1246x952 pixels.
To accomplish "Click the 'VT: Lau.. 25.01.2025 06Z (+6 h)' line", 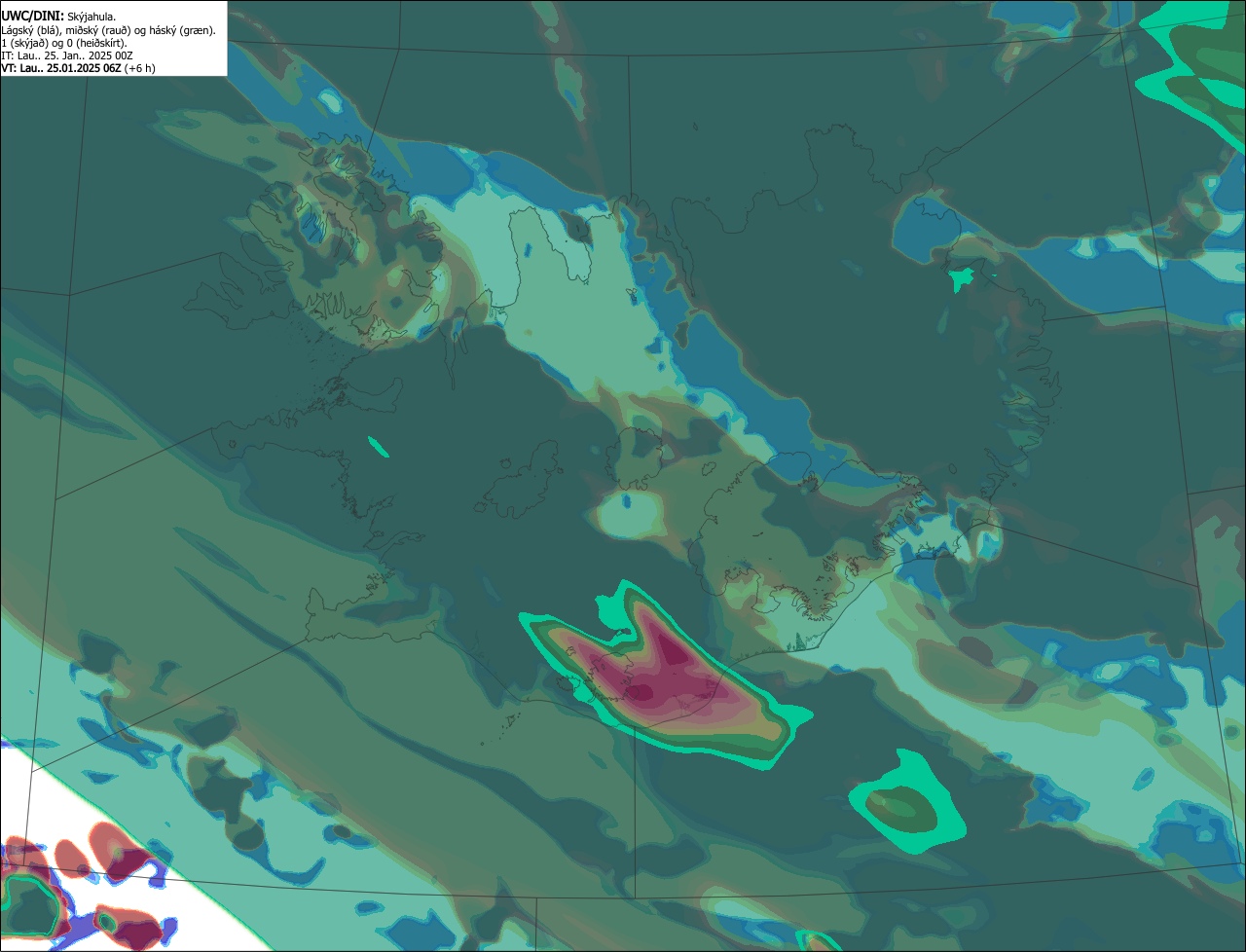I will coord(79,68).
